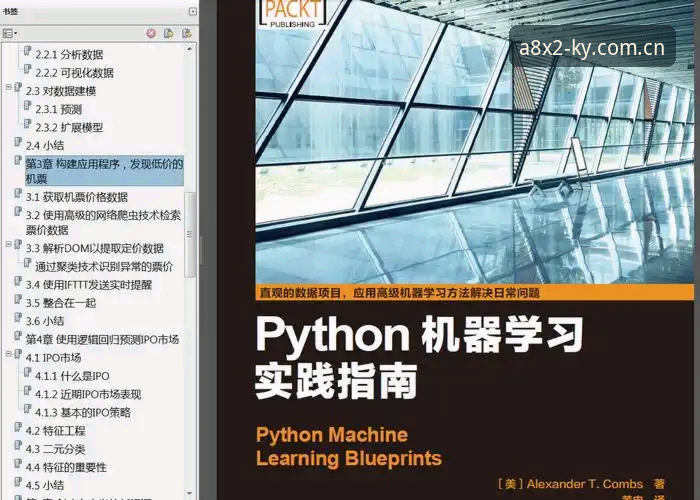Open bookmark 2.2.2 可视化数据
The width and height of the screenshot is (700, 500).
pyautogui.click(x=75, y=73)
